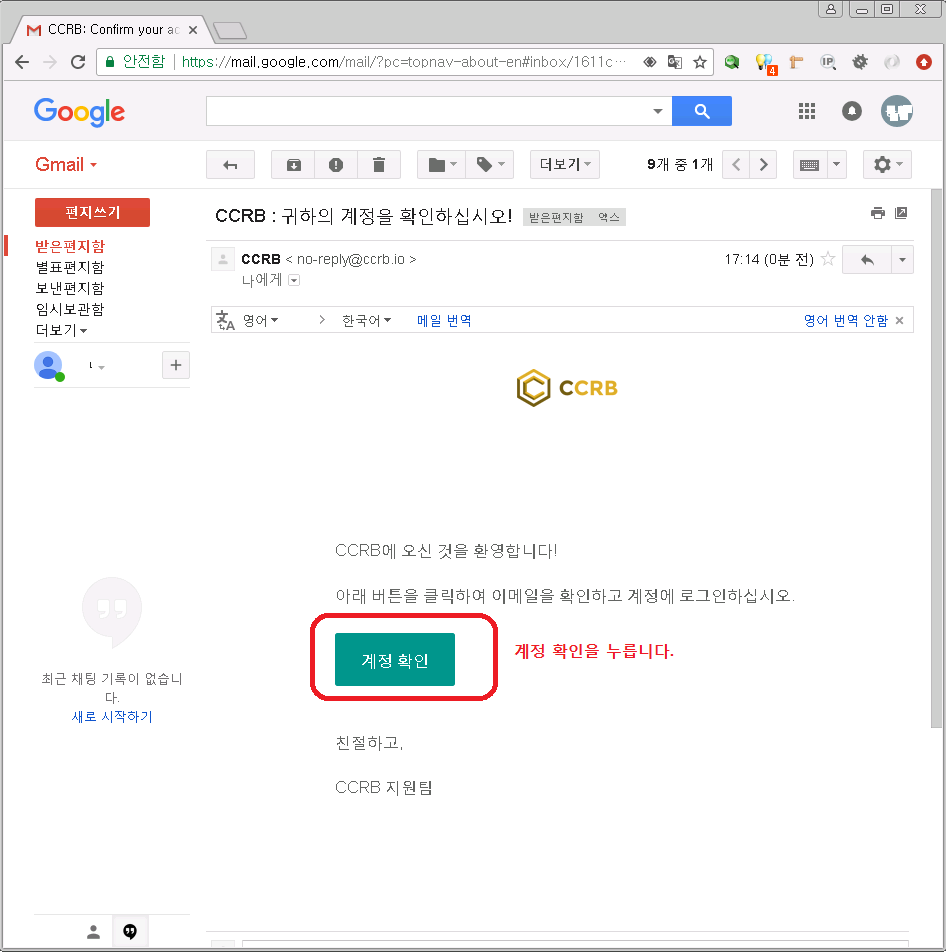Star the CCRB message
Viewport: 946px width, 952px height.
pos(828,259)
